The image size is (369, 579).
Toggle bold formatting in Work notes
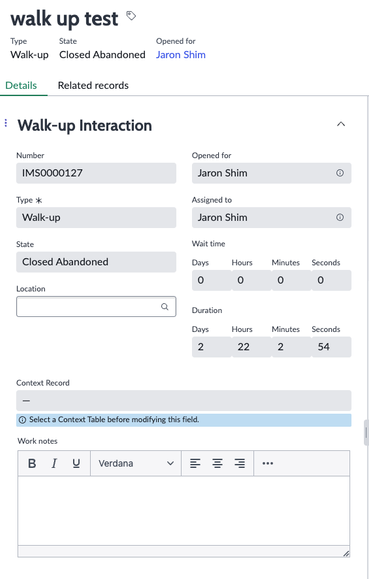[32, 463]
